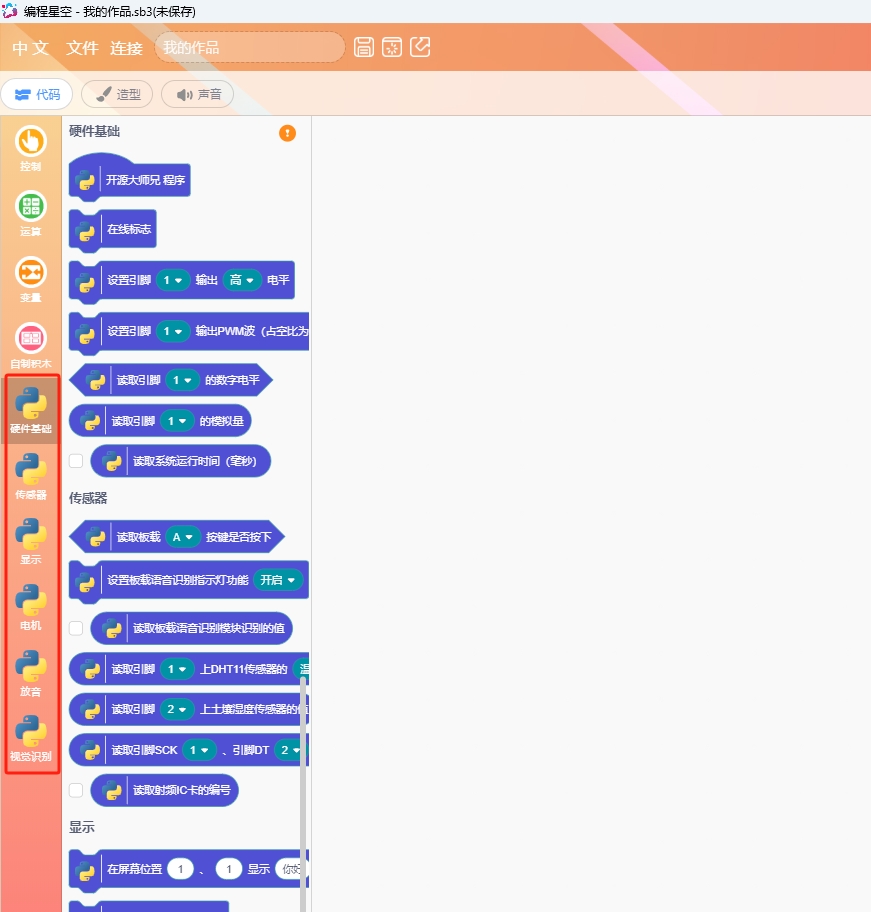The height and width of the screenshot is (912, 871).
Task: Check the 读取板载语音识别模块识别的值 checkbox
Action: tap(76, 628)
